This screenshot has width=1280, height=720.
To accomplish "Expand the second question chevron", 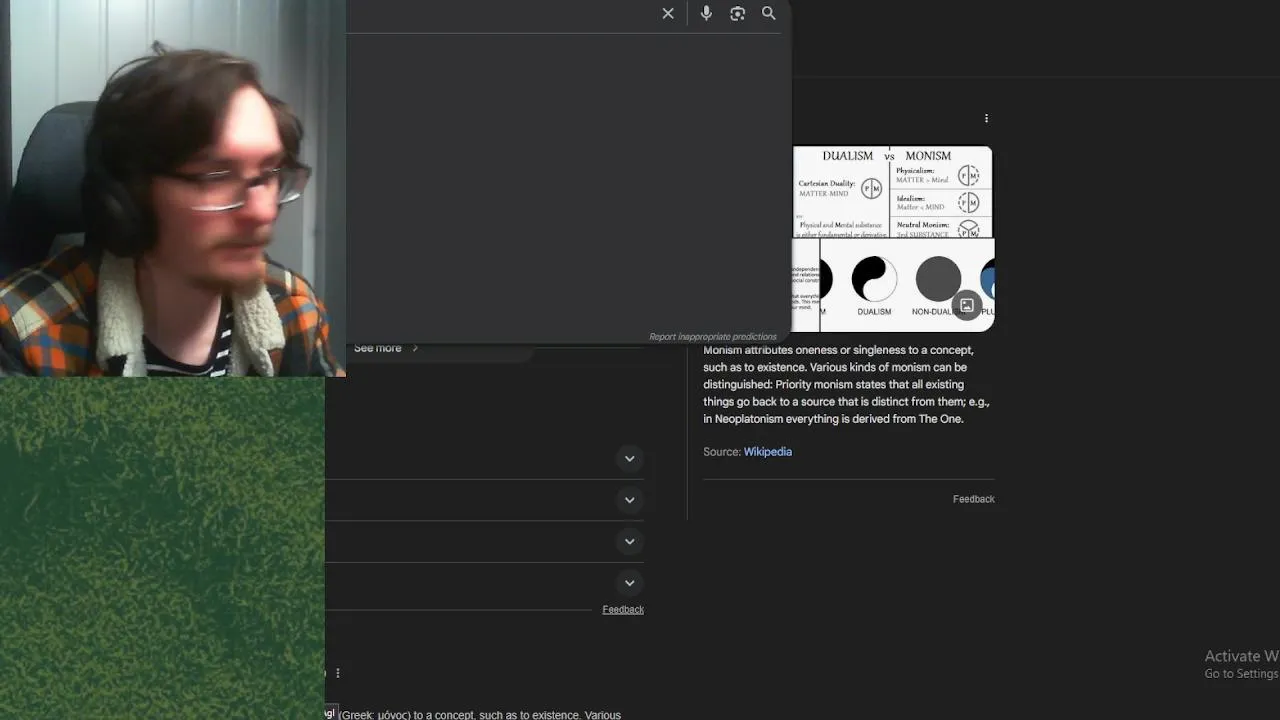I will coord(630,500).
